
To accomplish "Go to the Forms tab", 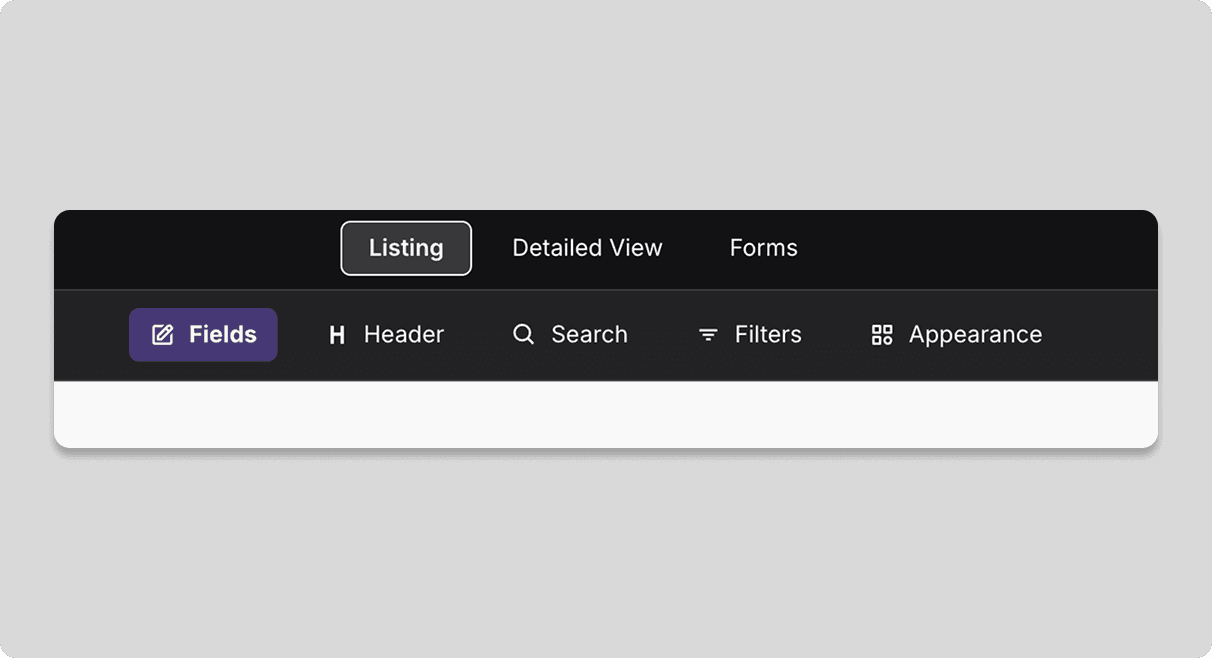I will click(x=763, y=248).
